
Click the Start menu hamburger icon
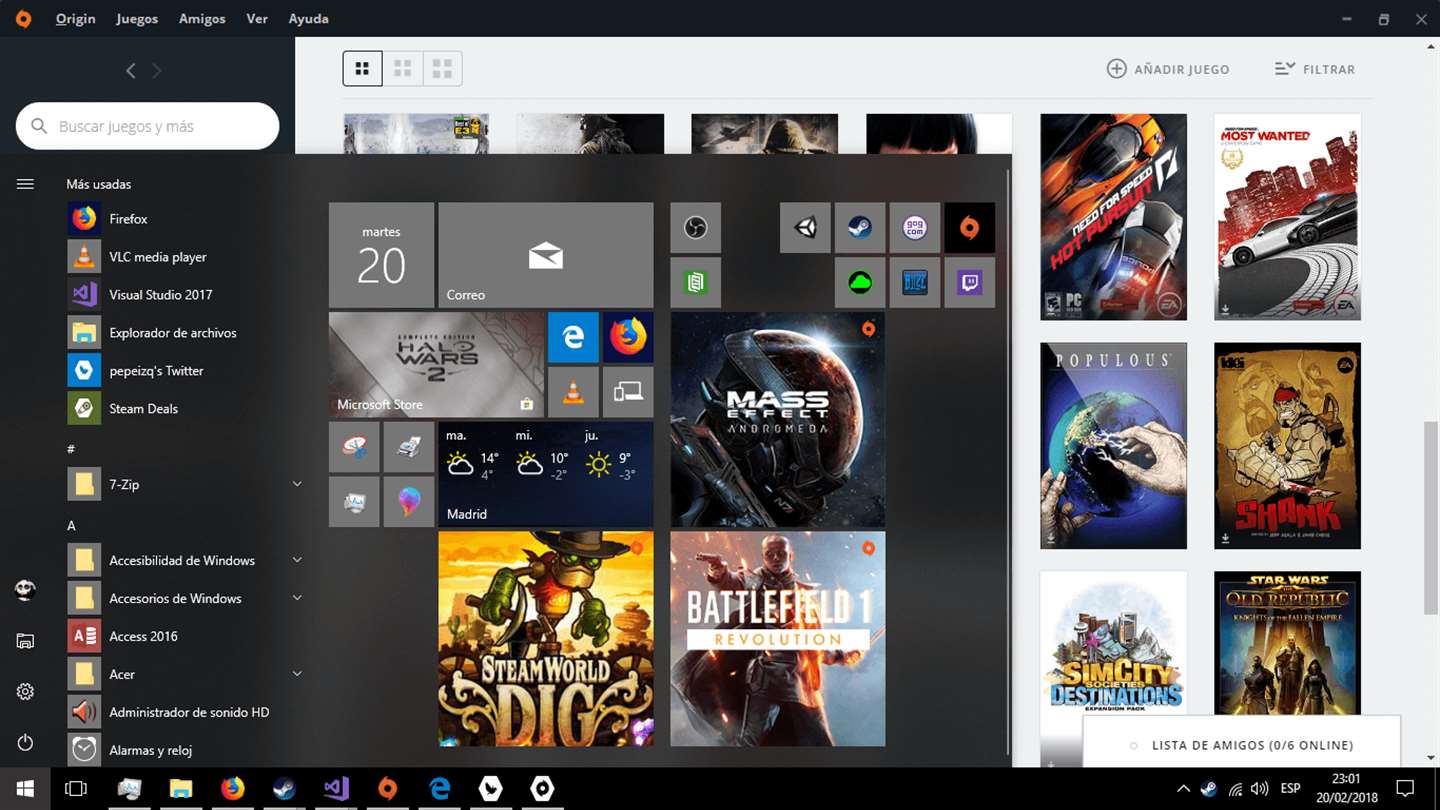[x=25, y=184]
